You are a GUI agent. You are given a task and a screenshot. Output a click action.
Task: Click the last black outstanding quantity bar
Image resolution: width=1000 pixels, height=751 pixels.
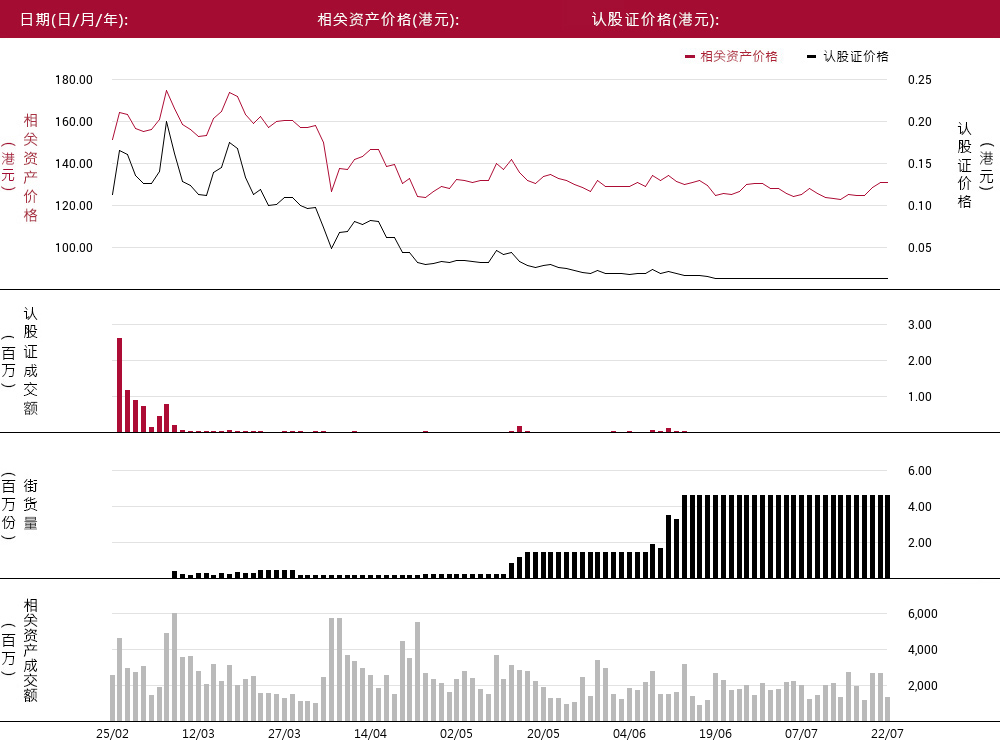(x=888, y=536)
